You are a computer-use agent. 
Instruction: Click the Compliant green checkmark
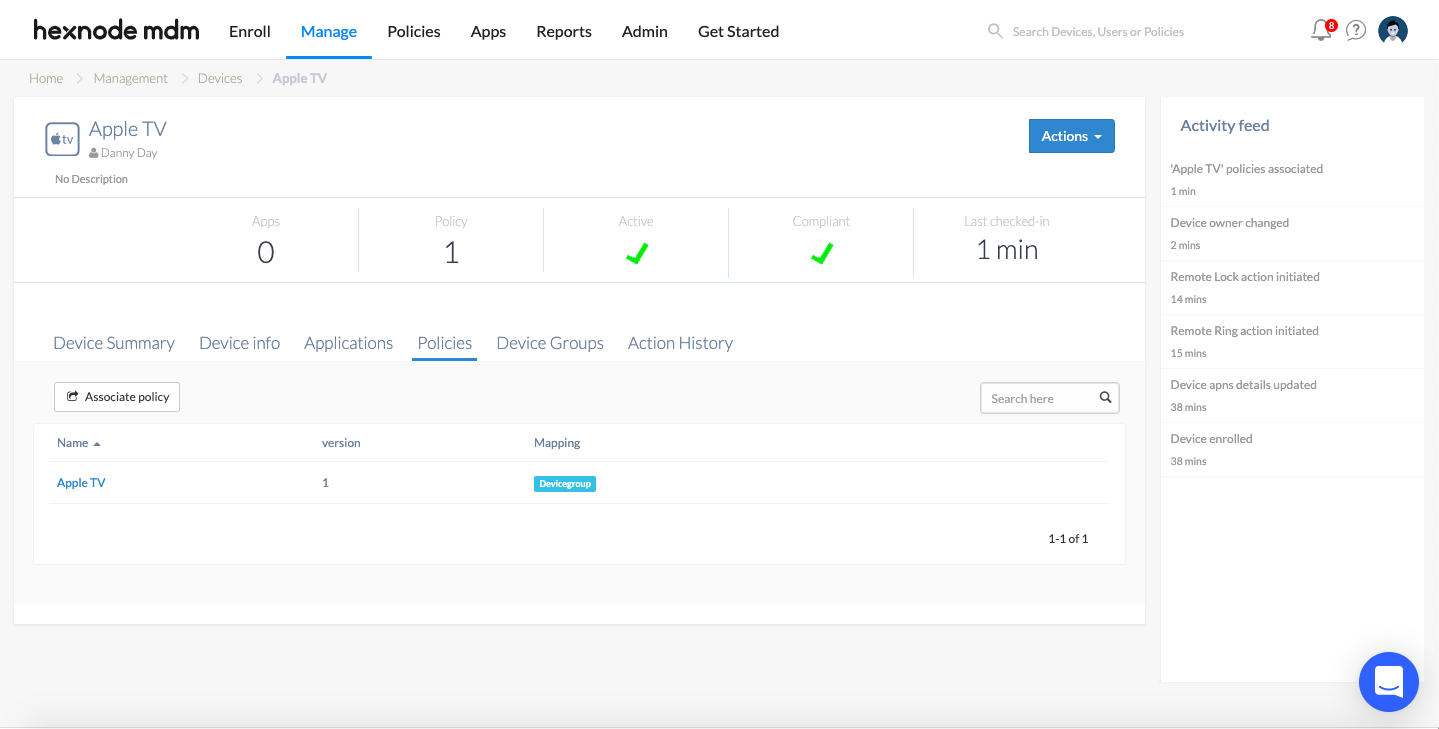click(822, 253)
